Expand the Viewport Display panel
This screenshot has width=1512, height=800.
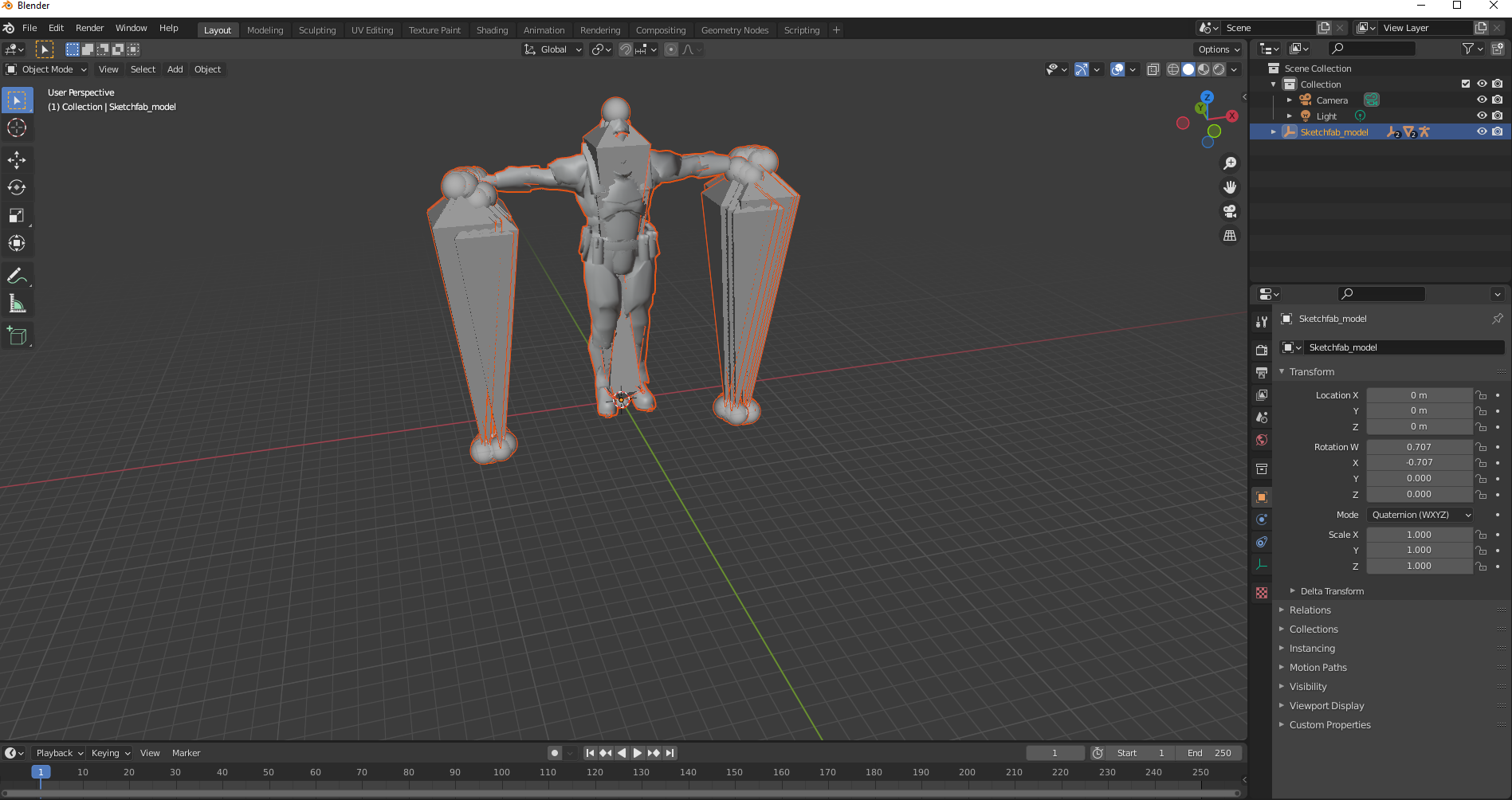click(x=1326, y=706)
